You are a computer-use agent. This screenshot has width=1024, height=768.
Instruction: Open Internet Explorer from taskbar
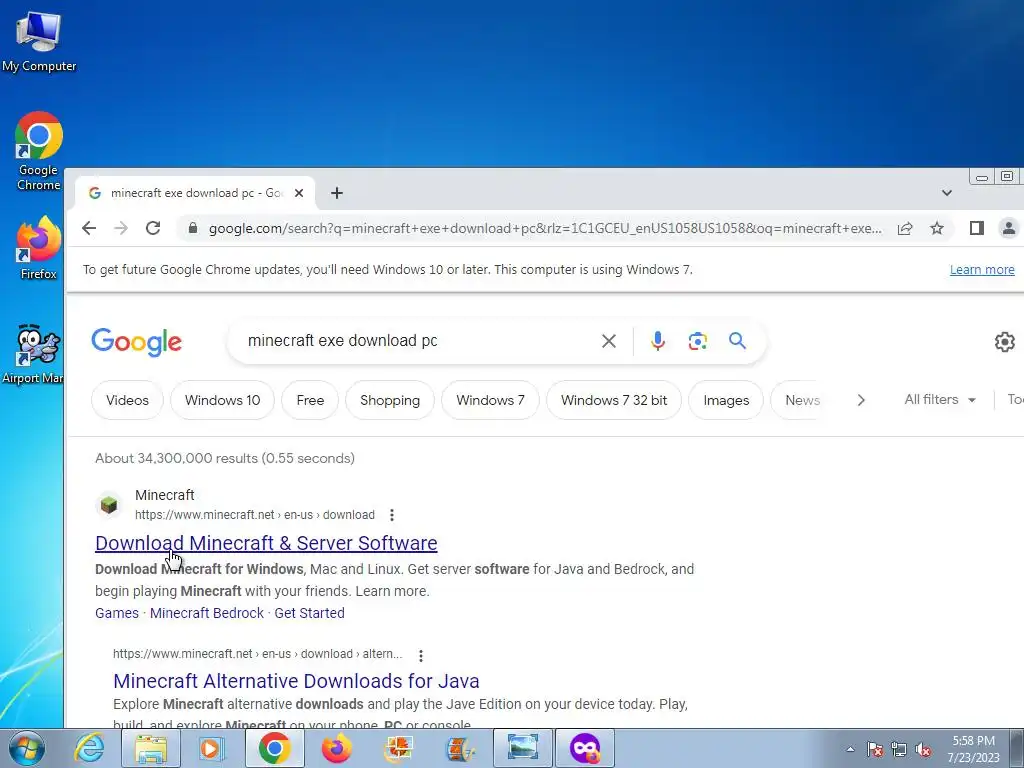coord(89,748)
